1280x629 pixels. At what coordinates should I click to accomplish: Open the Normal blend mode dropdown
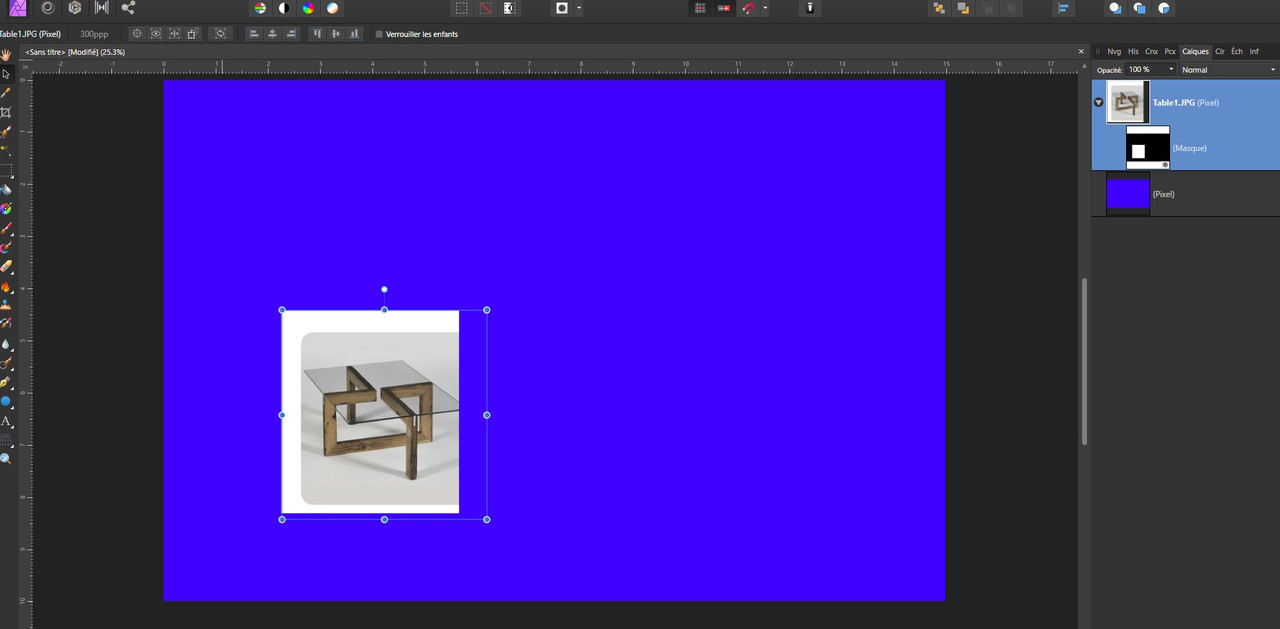pyautogui.click(x=1228, y=70)
